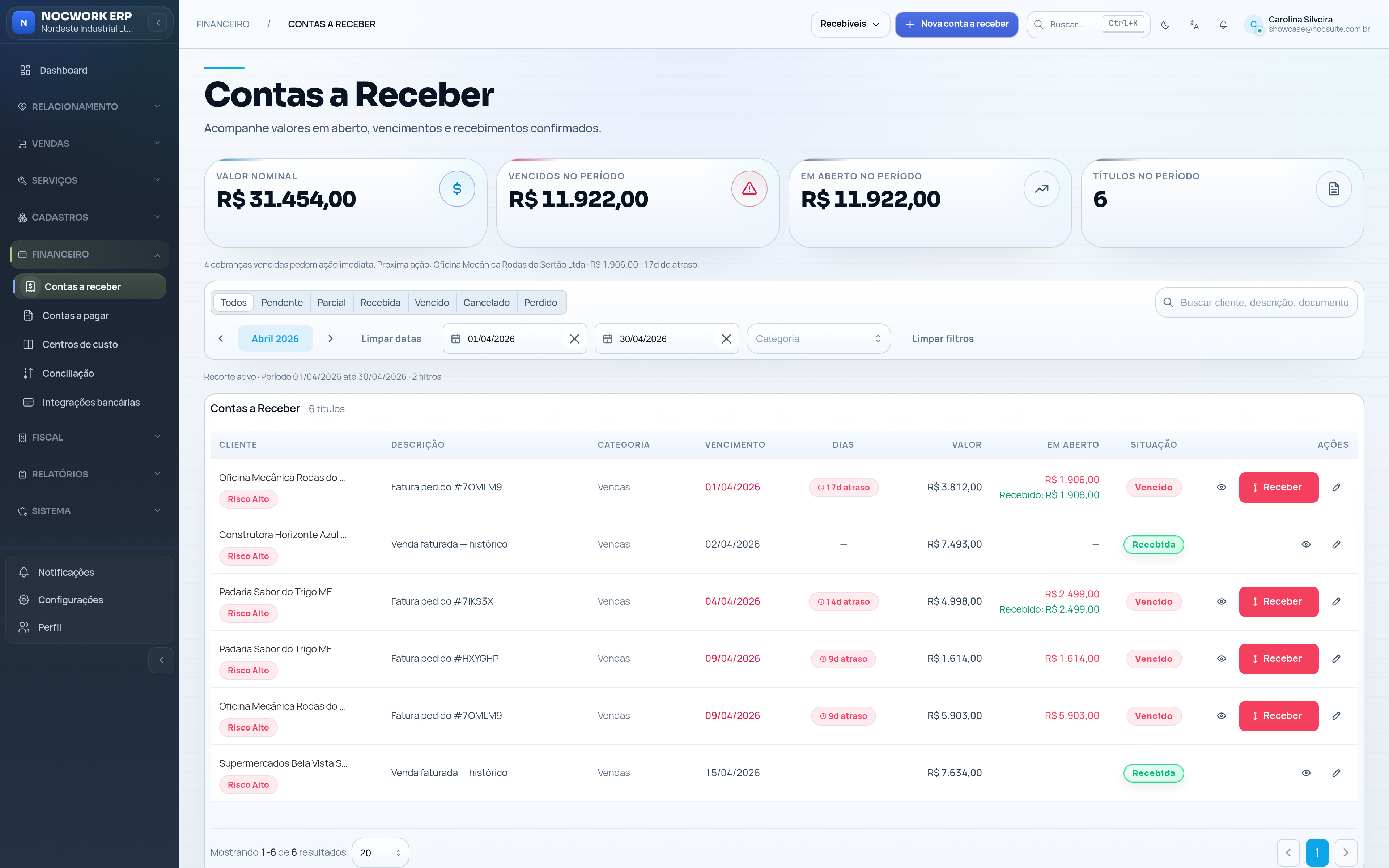Viewport: 1389px width, 868px height.
Task: Click Carolina Silveira avatar icon
Action: (1254, 24)
